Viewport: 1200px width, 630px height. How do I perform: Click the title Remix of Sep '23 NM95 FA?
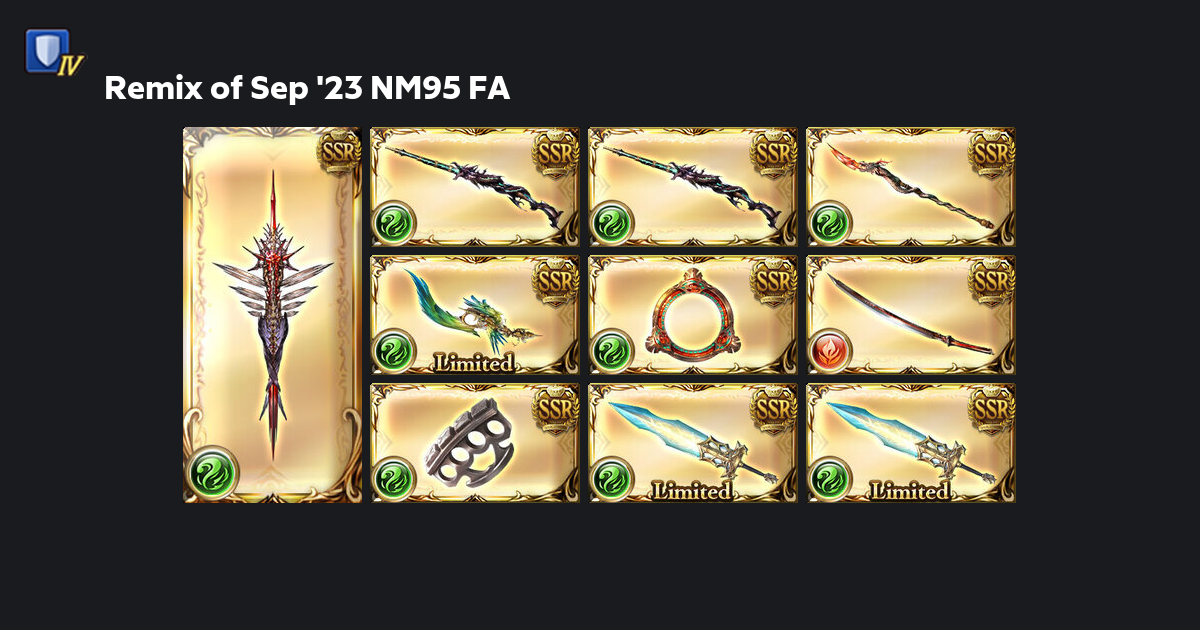[x=308, y=89]
